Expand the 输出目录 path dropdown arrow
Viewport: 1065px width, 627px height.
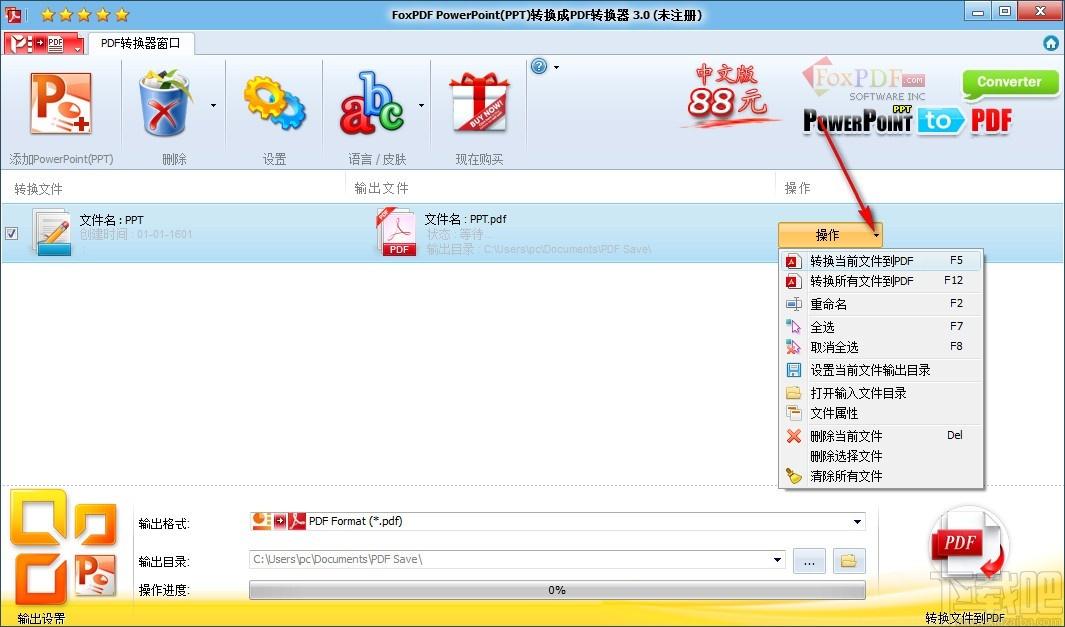pos(777,560)
